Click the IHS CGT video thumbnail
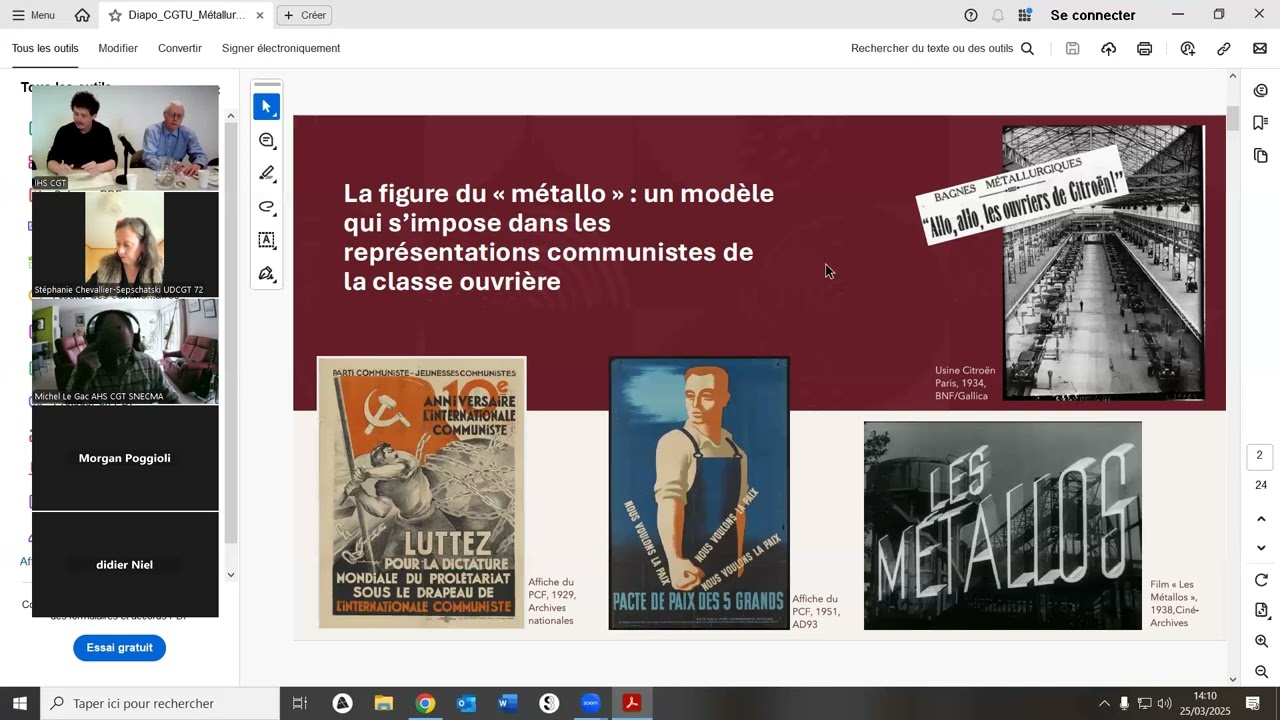The width and height of the screenshot is (1280, 720). 125,137
